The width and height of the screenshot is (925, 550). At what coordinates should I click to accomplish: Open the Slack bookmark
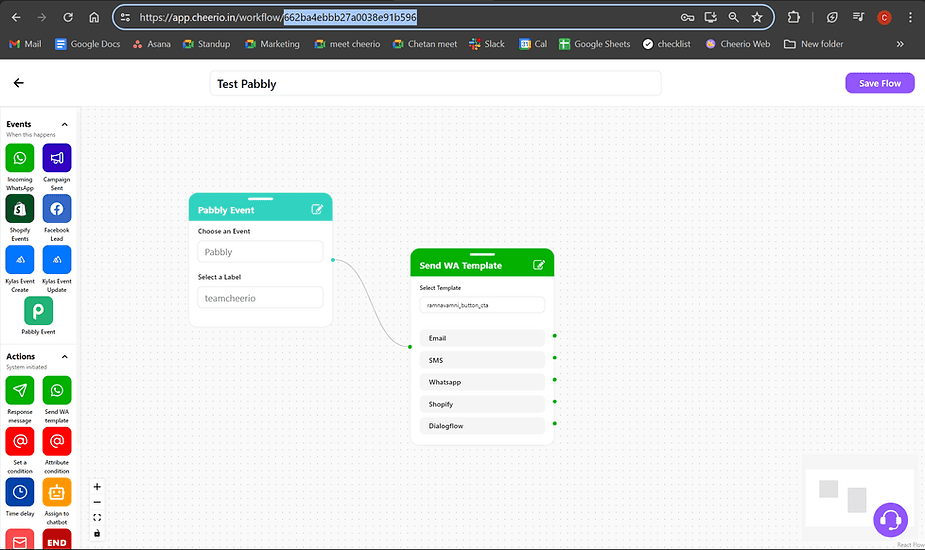tap(487, 44)
